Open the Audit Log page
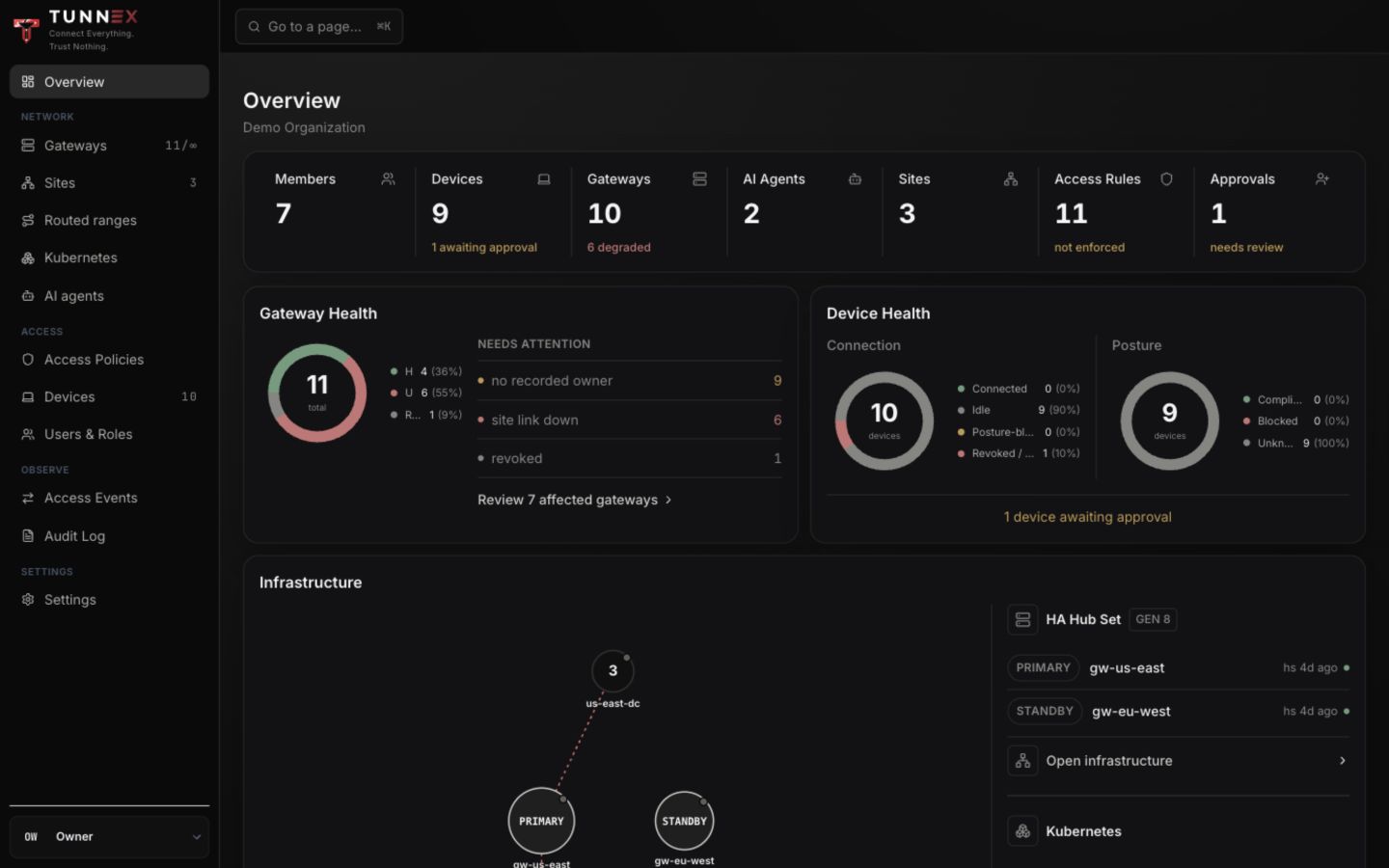 point(109,536)
